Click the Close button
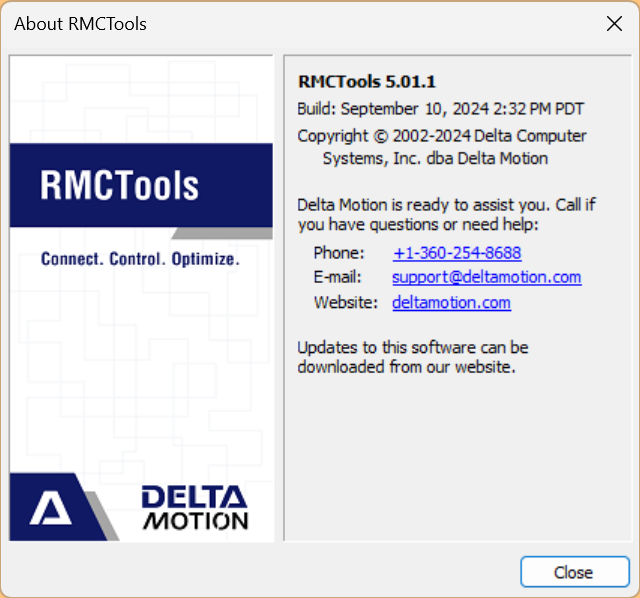Image resolution: width=640 pixels, height=598 pixels. point(575,572)
